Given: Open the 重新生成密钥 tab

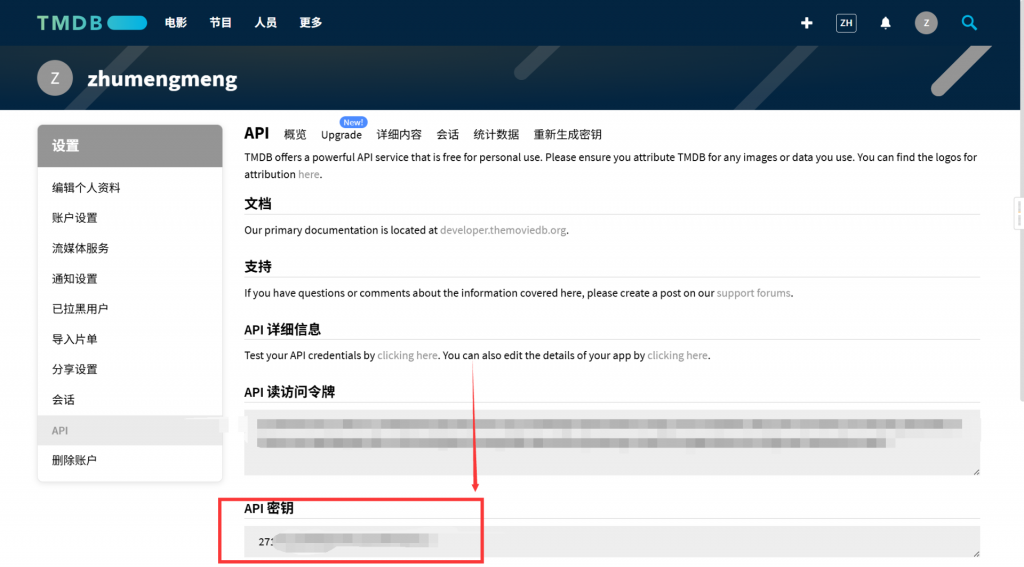Looking at the screenshot, I should point(568,135).
